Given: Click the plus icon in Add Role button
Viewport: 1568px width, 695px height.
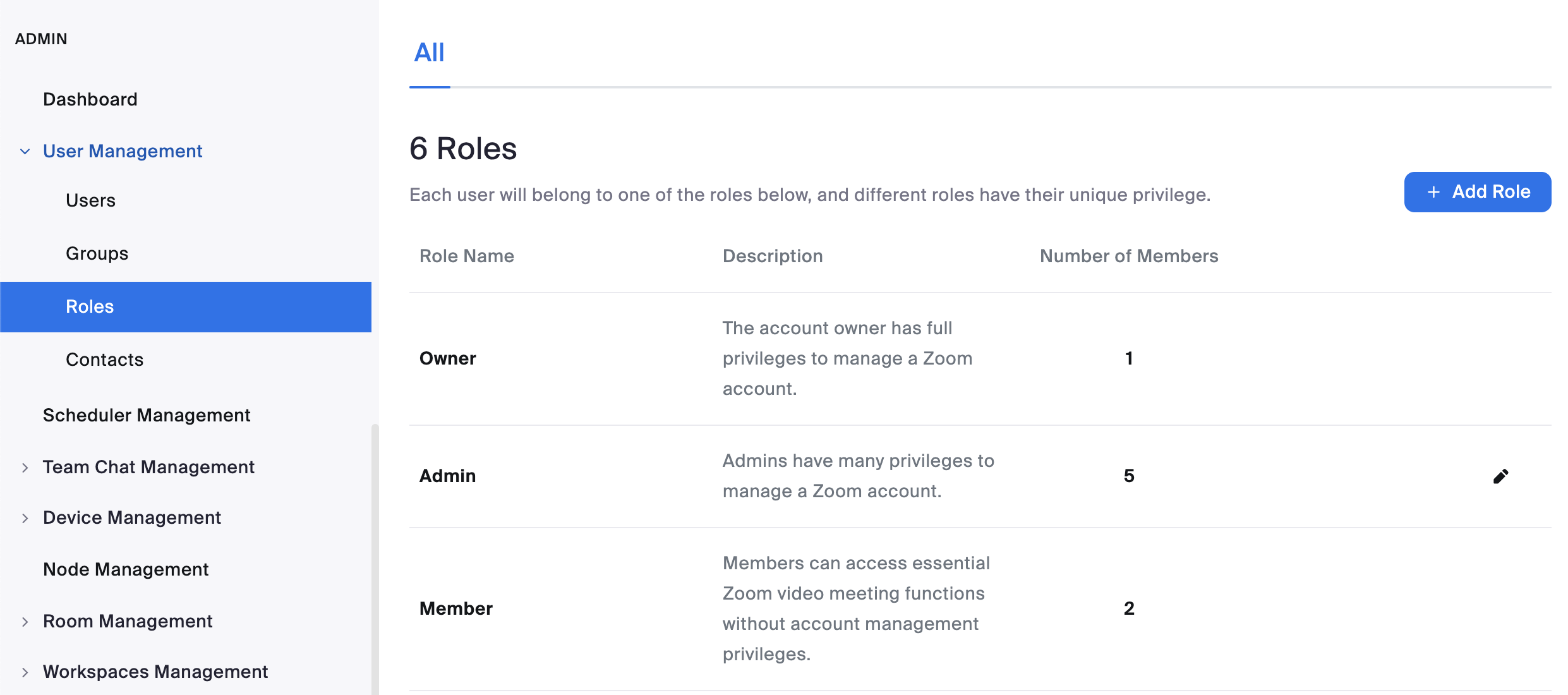Looking at the screenshot, I should pyautogui.click(x=1433, y=192).
